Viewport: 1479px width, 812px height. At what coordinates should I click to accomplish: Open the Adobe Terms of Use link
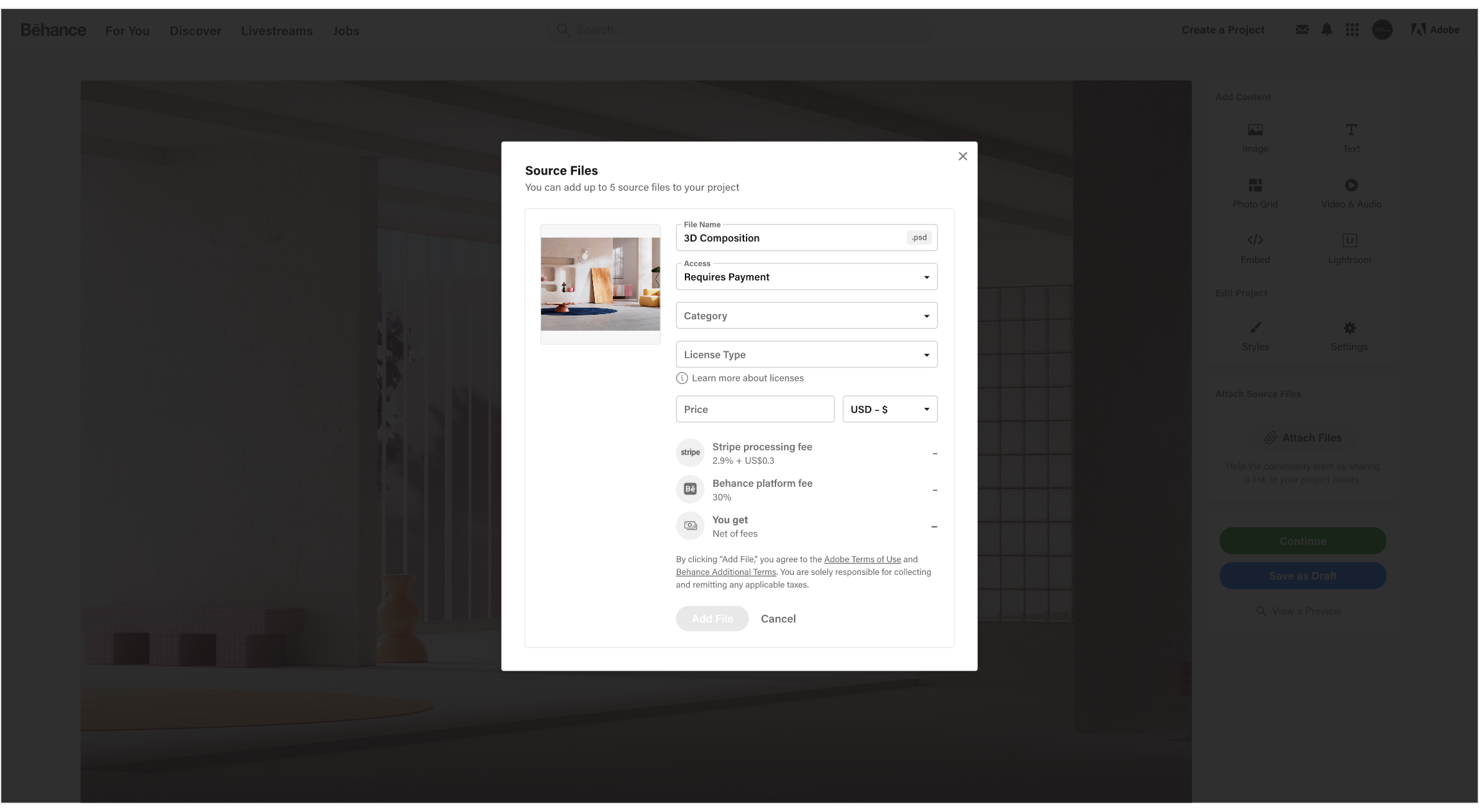pos(862,560)
